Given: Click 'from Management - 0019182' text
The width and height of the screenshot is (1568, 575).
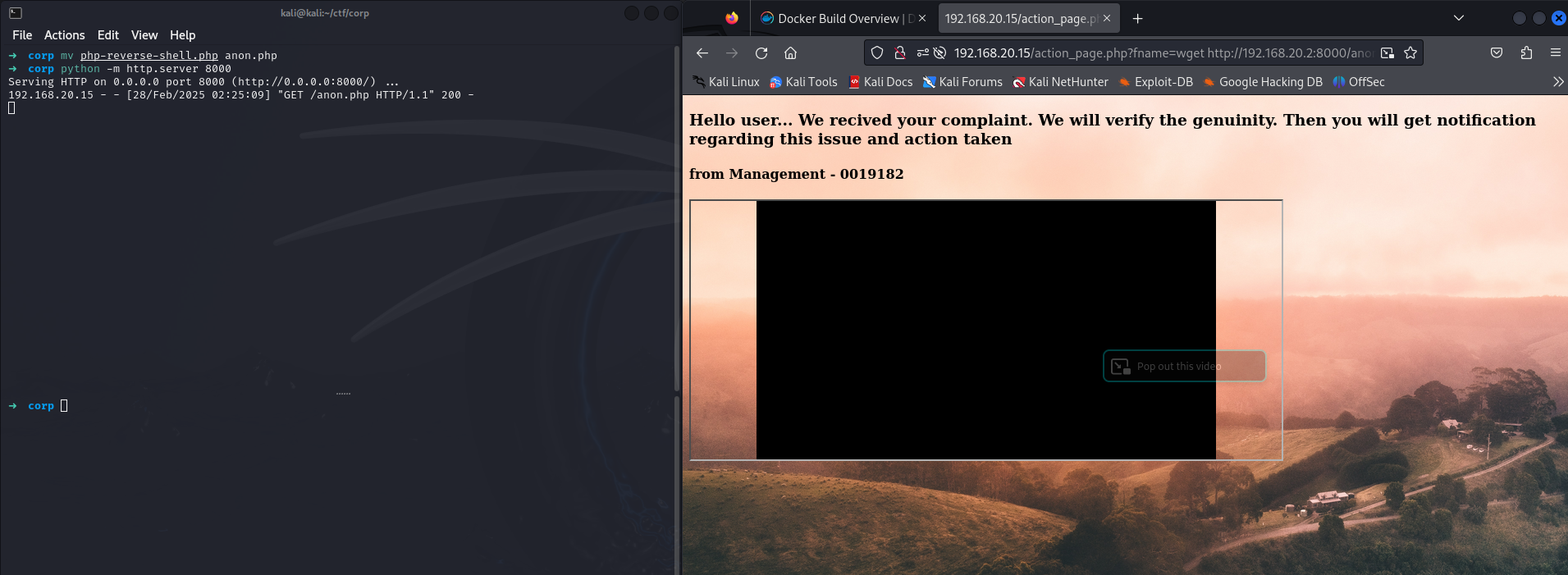Looking at the screenshot, I should (x=796, y=174).
